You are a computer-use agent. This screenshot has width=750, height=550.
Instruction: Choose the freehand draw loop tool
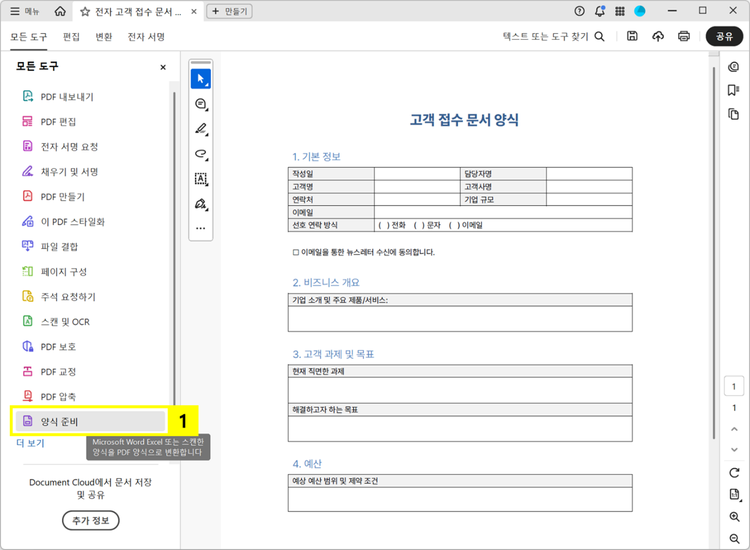201,154
